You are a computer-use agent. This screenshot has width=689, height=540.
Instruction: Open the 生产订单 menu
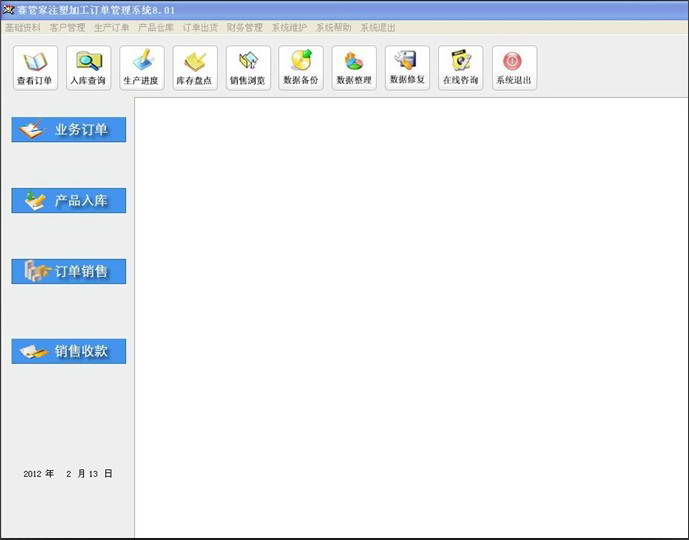coord(112,28)
